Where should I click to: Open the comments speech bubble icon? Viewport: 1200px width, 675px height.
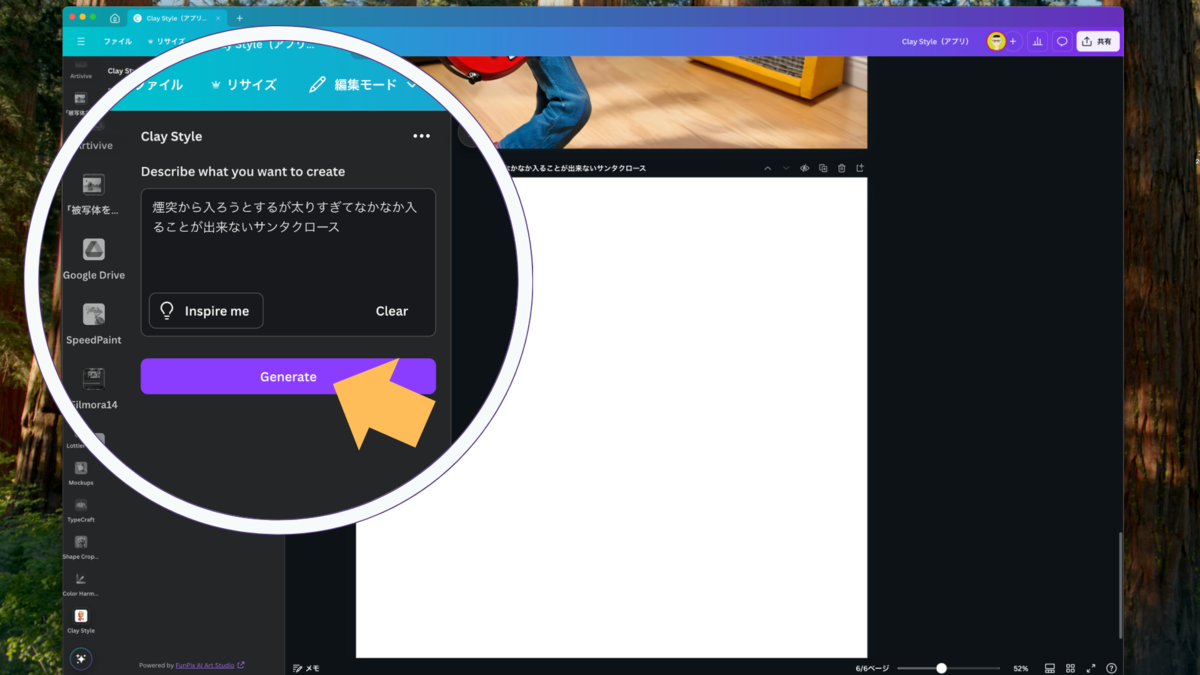click(x=1062, y=41)
